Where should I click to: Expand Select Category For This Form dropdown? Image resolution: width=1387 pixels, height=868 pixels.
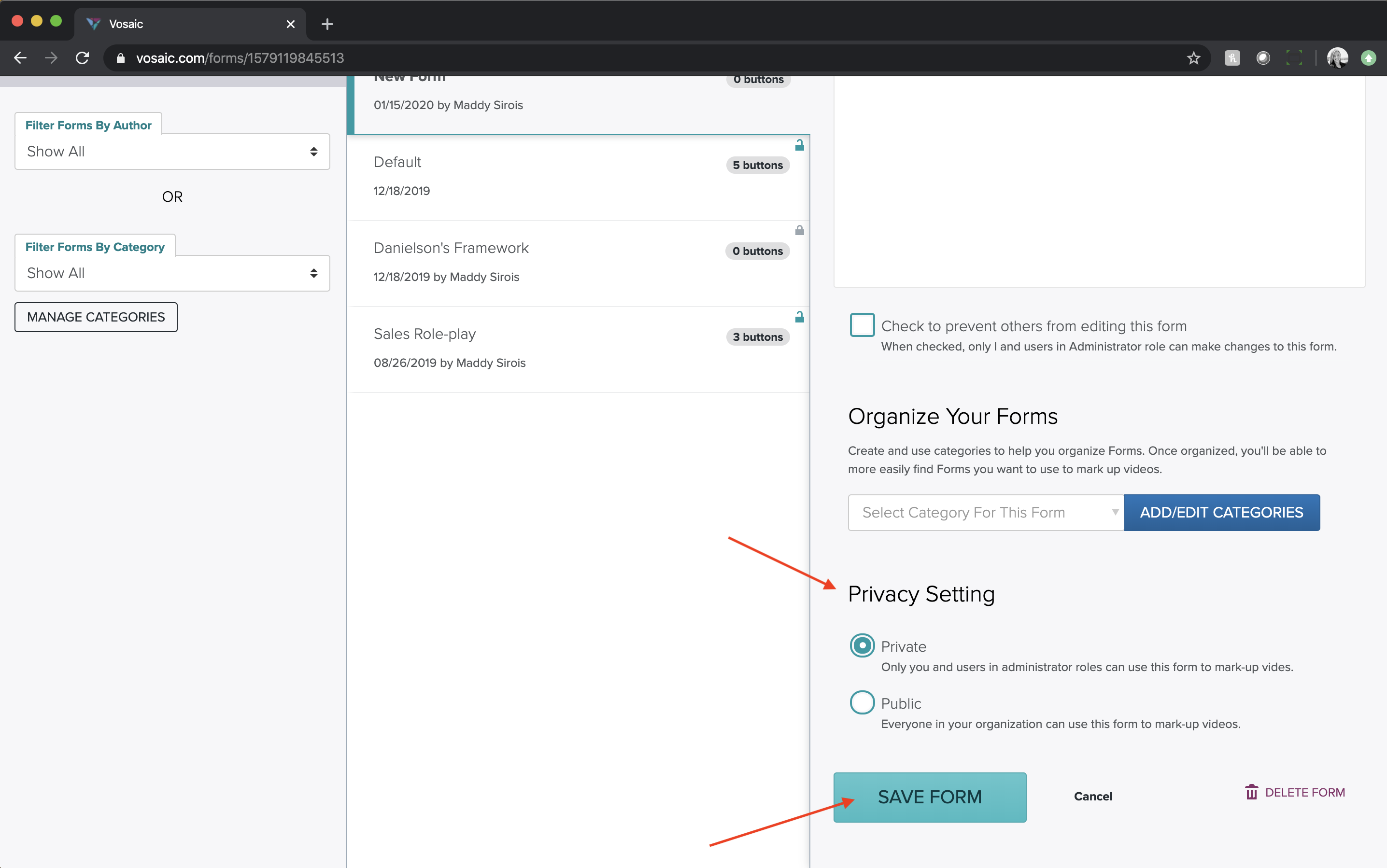pyautogui.click(x=986, y=512)
